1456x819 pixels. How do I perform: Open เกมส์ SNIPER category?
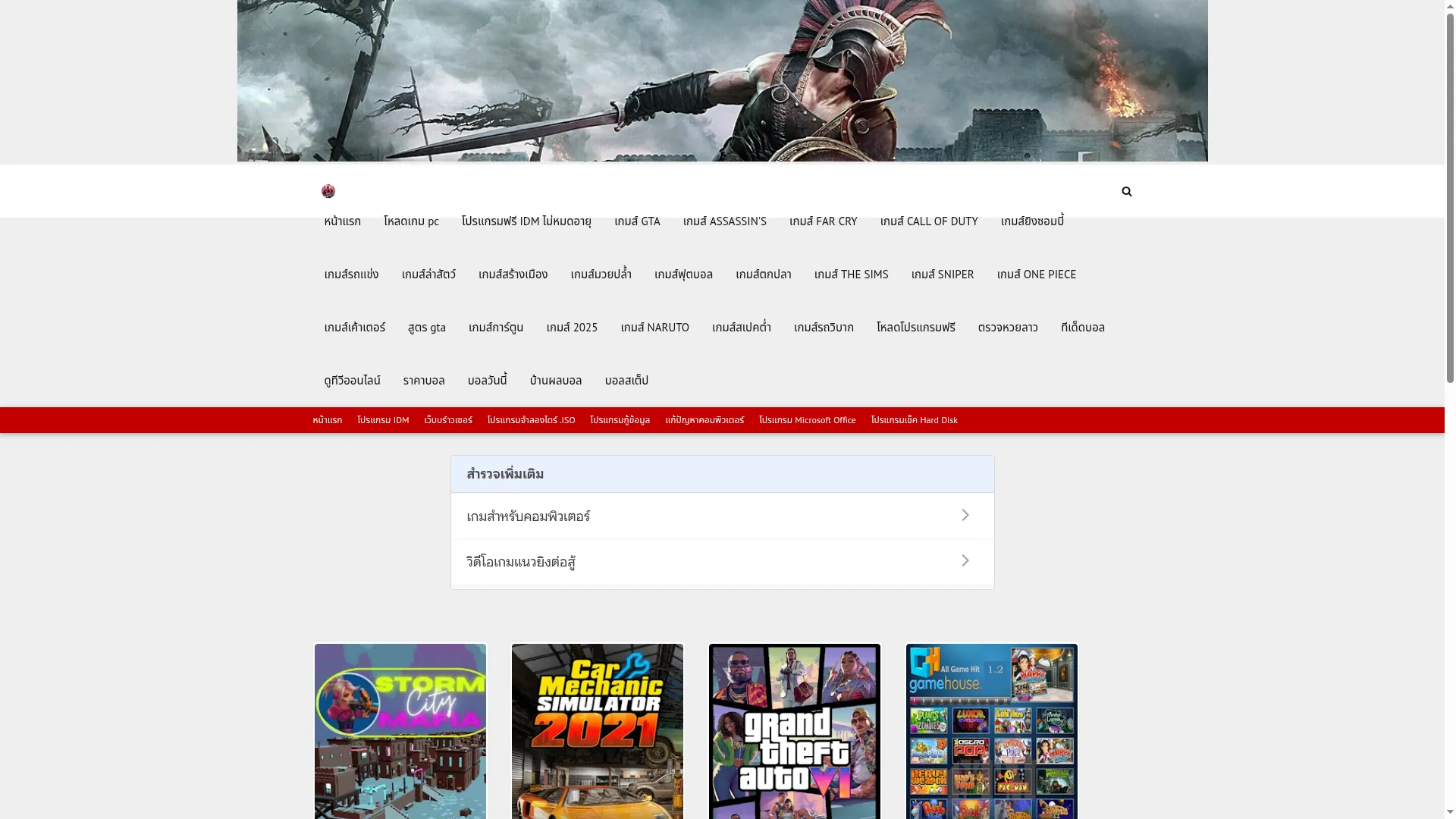coord(942,275)
